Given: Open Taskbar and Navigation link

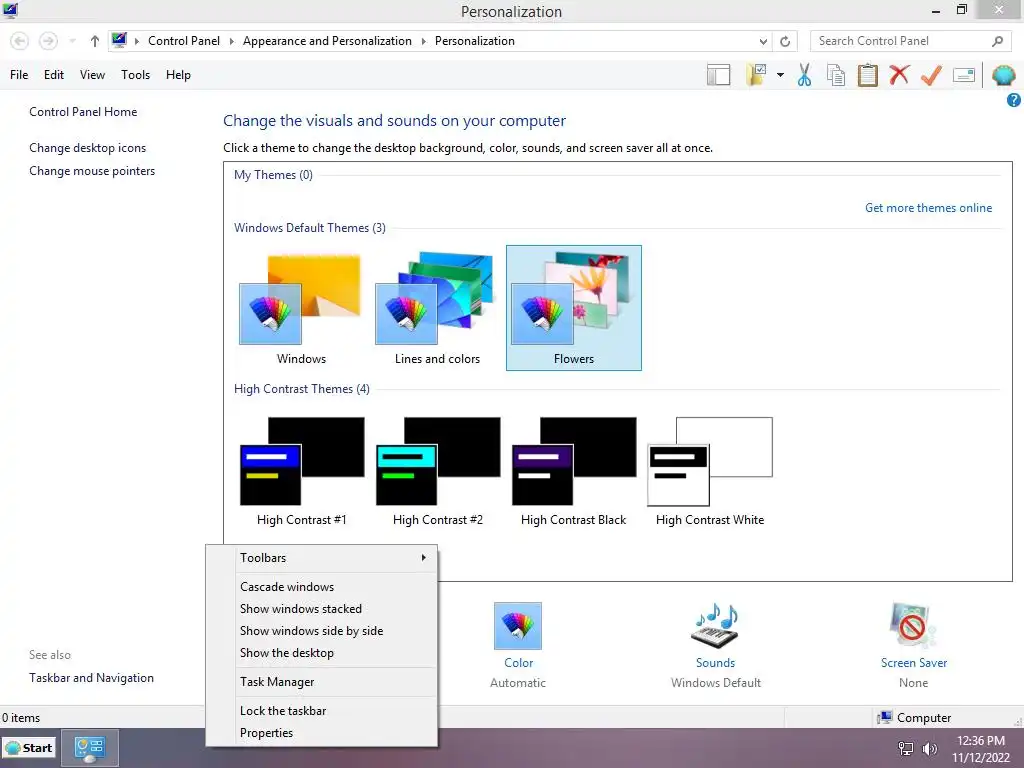Looking at the screenshot, I should point(91,678).
